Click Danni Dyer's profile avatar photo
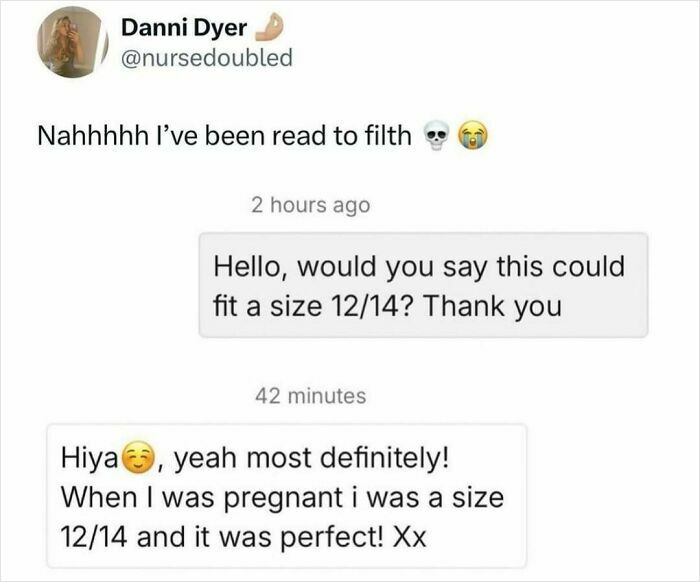This screenshot has height=582, width=700. coord(70,43)
